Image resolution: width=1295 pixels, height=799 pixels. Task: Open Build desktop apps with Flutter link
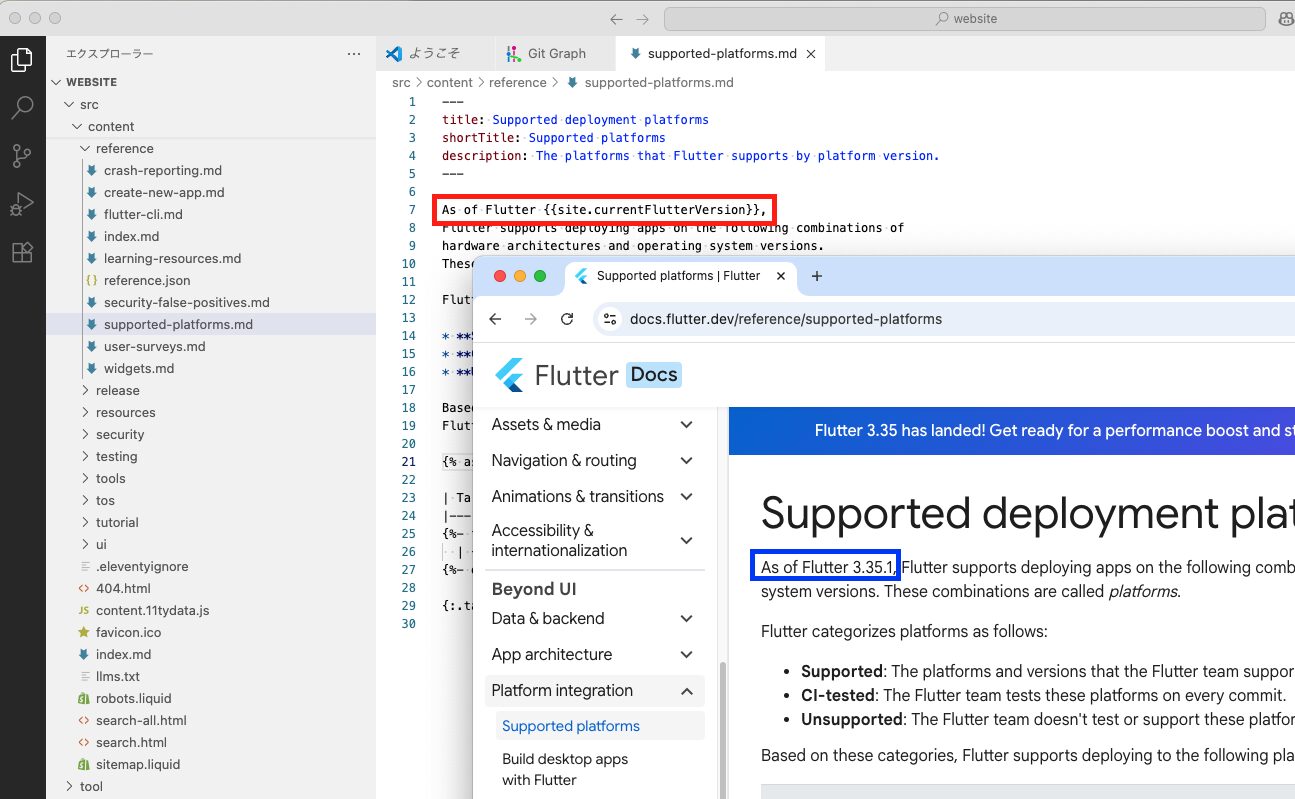565,769
